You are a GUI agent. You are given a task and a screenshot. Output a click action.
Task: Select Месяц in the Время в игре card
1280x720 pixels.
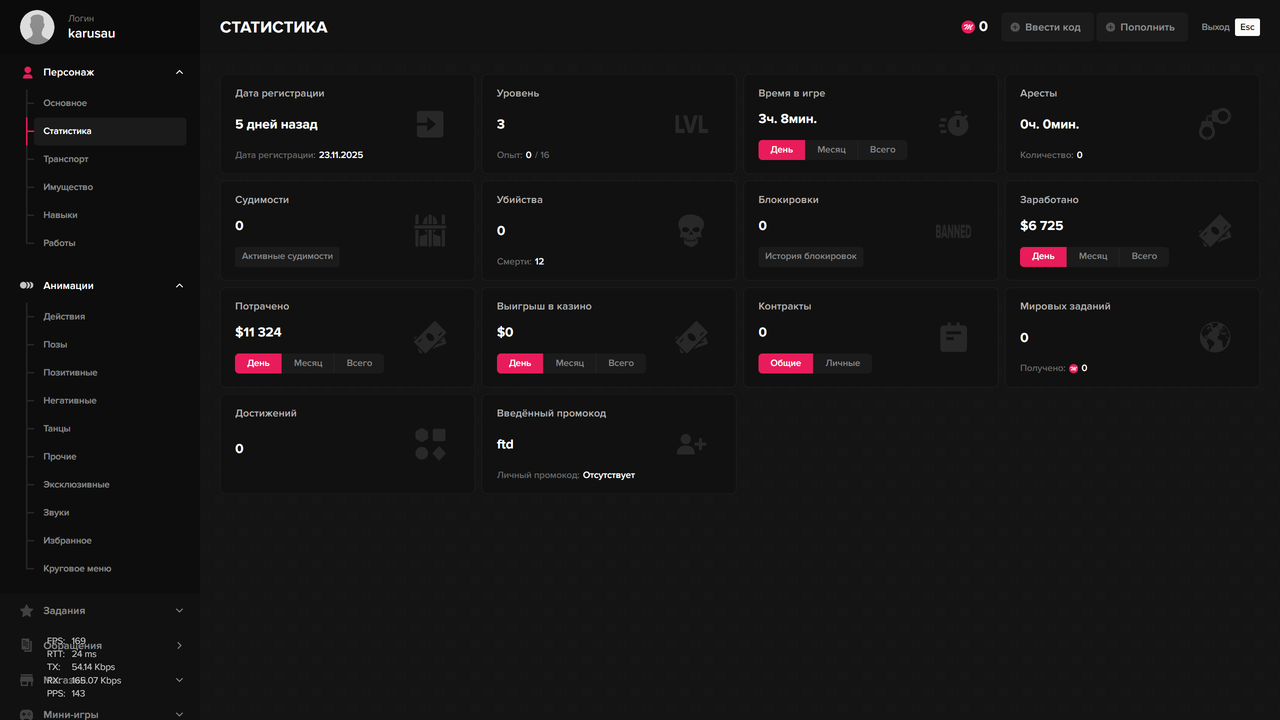click(x=831, y=150)
